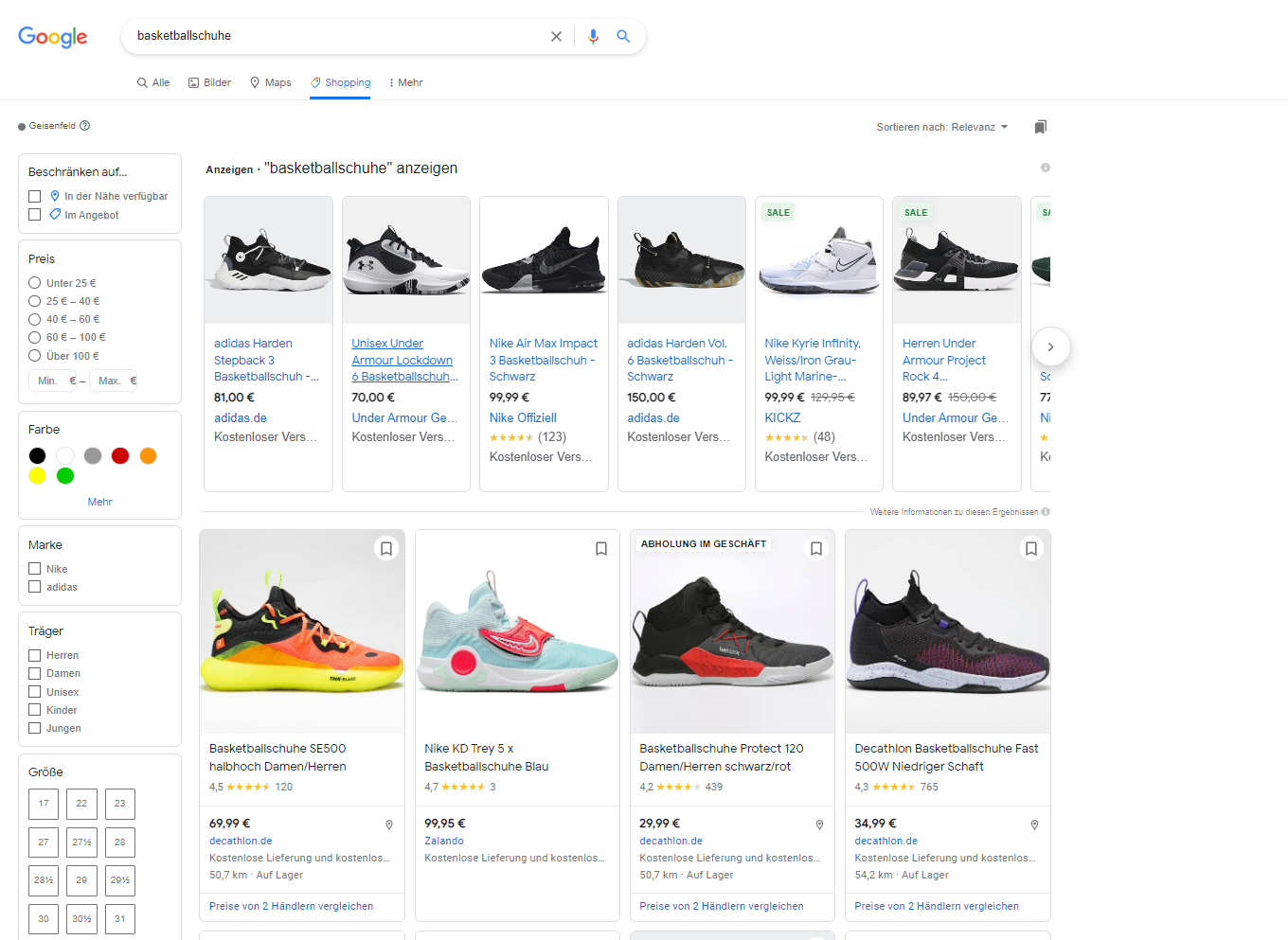Check the Nike brand filter

point(35,569)
